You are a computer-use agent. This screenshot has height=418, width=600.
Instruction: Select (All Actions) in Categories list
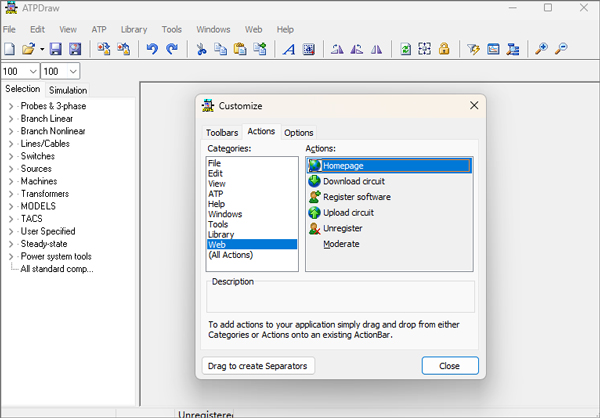231,255
